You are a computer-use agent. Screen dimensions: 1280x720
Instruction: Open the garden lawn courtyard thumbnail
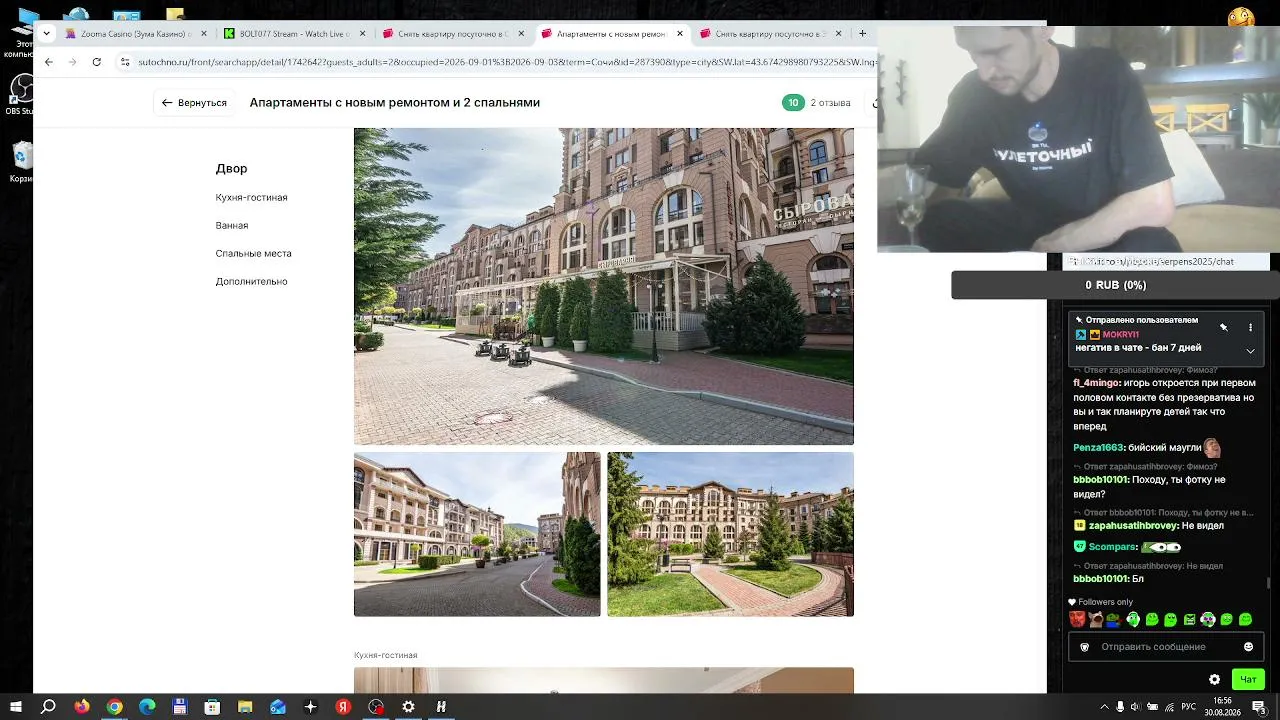pyautogui.click(x=731, y=534)
